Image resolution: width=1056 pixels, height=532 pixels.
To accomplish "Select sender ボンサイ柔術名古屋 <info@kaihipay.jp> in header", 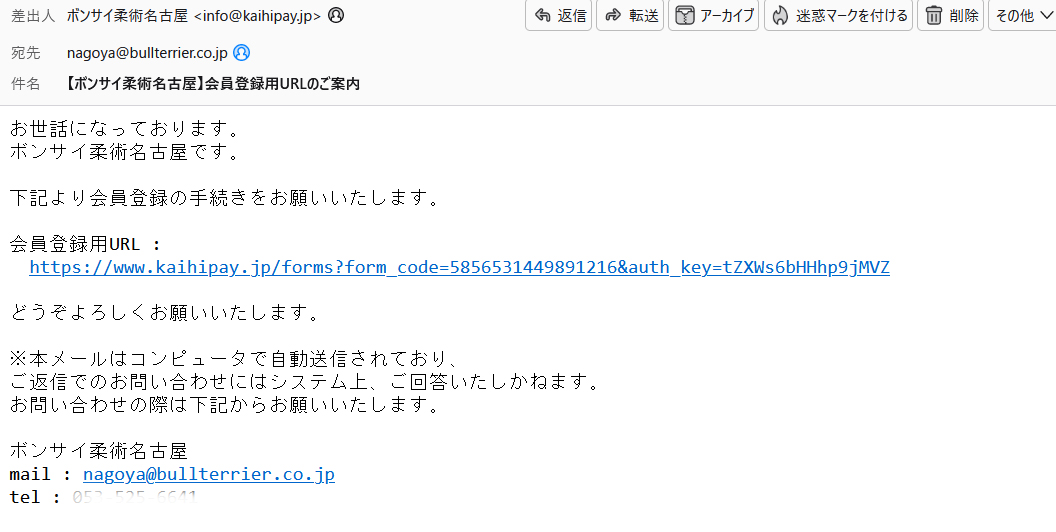I will pyautogui.click(x=194, y=15).
